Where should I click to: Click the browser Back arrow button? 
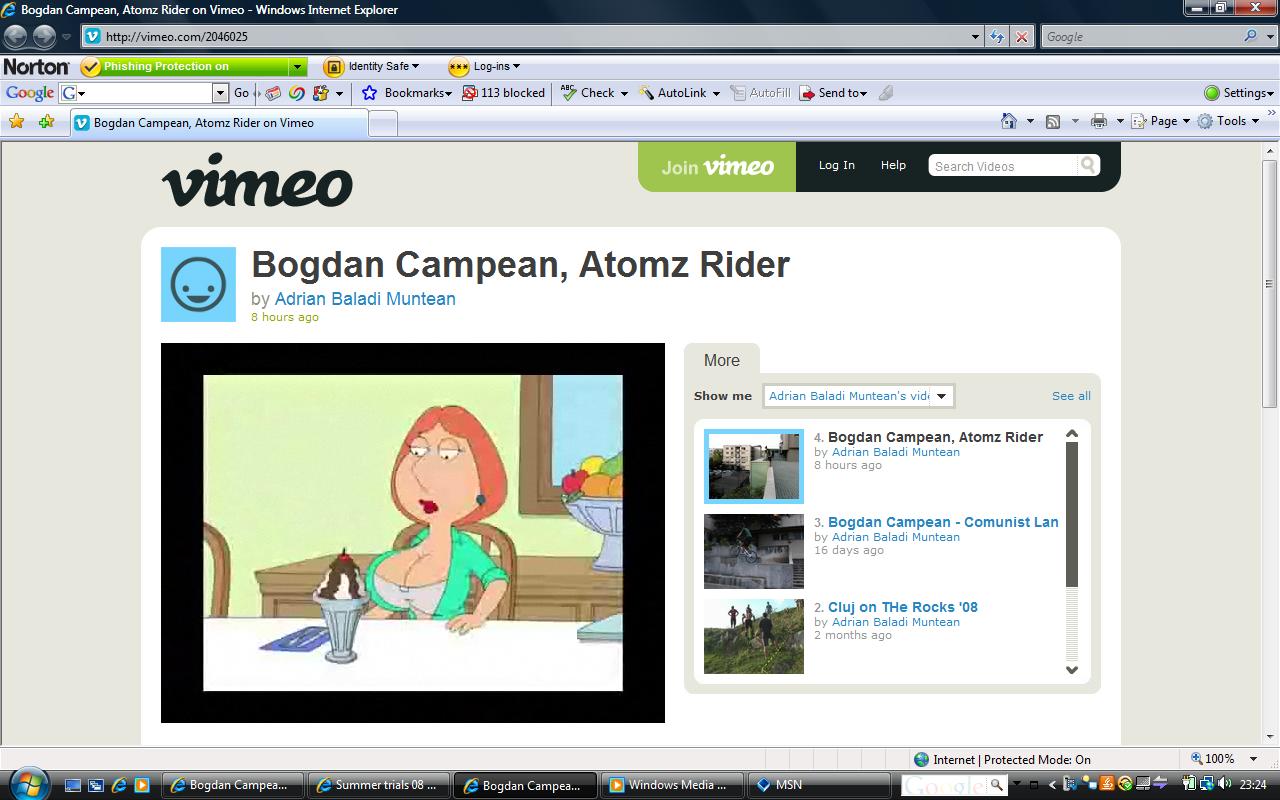pyautogui.click(x=15, y=37)
